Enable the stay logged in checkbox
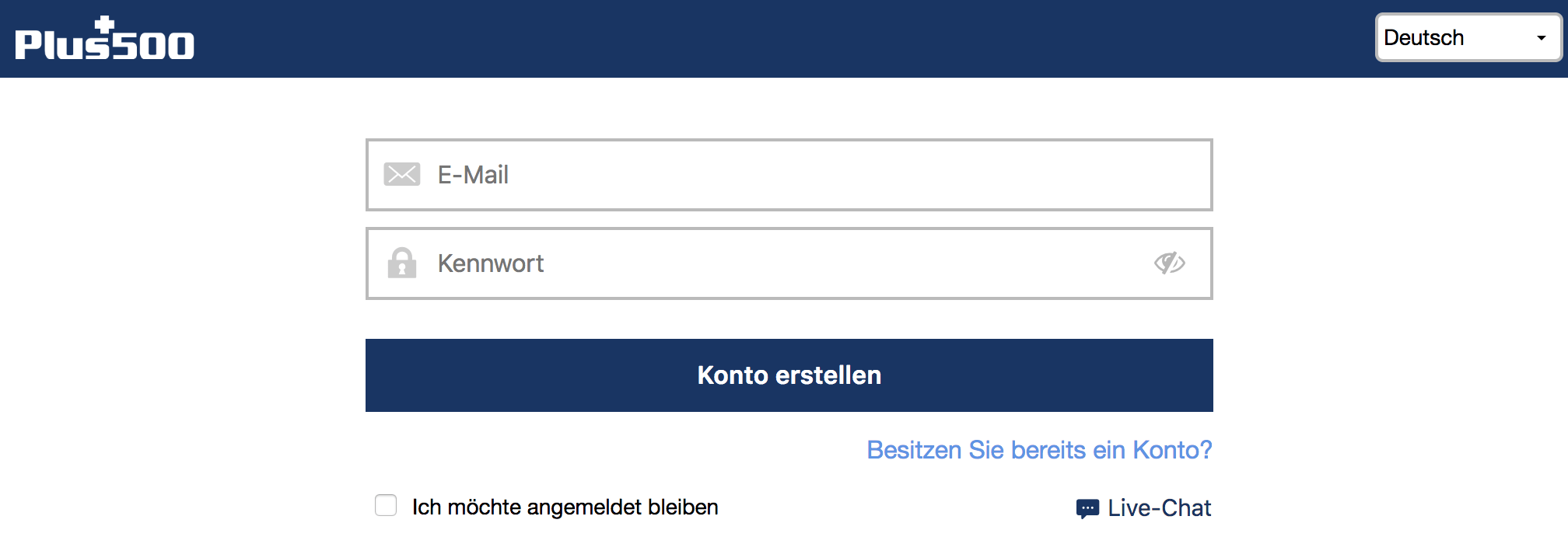1568x558 pixels. pyautogui.click(x=386, y=505)
